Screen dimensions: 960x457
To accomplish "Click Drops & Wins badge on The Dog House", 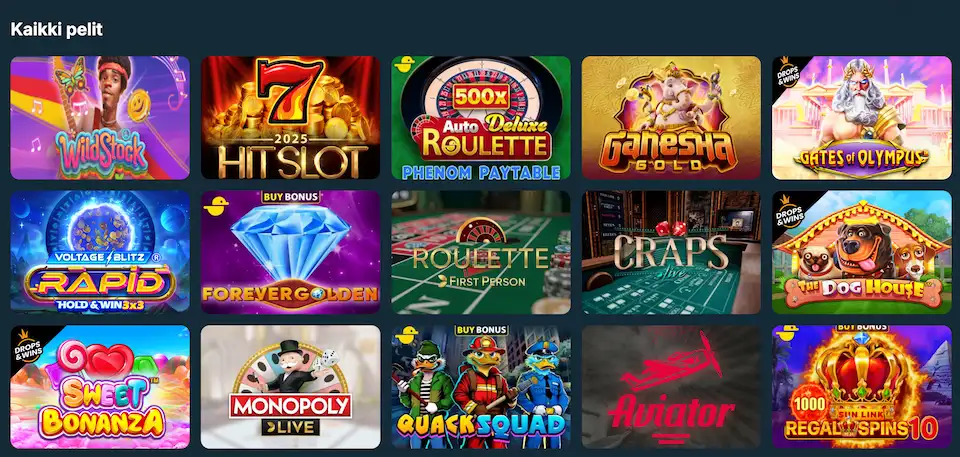I will pos(790,208).
